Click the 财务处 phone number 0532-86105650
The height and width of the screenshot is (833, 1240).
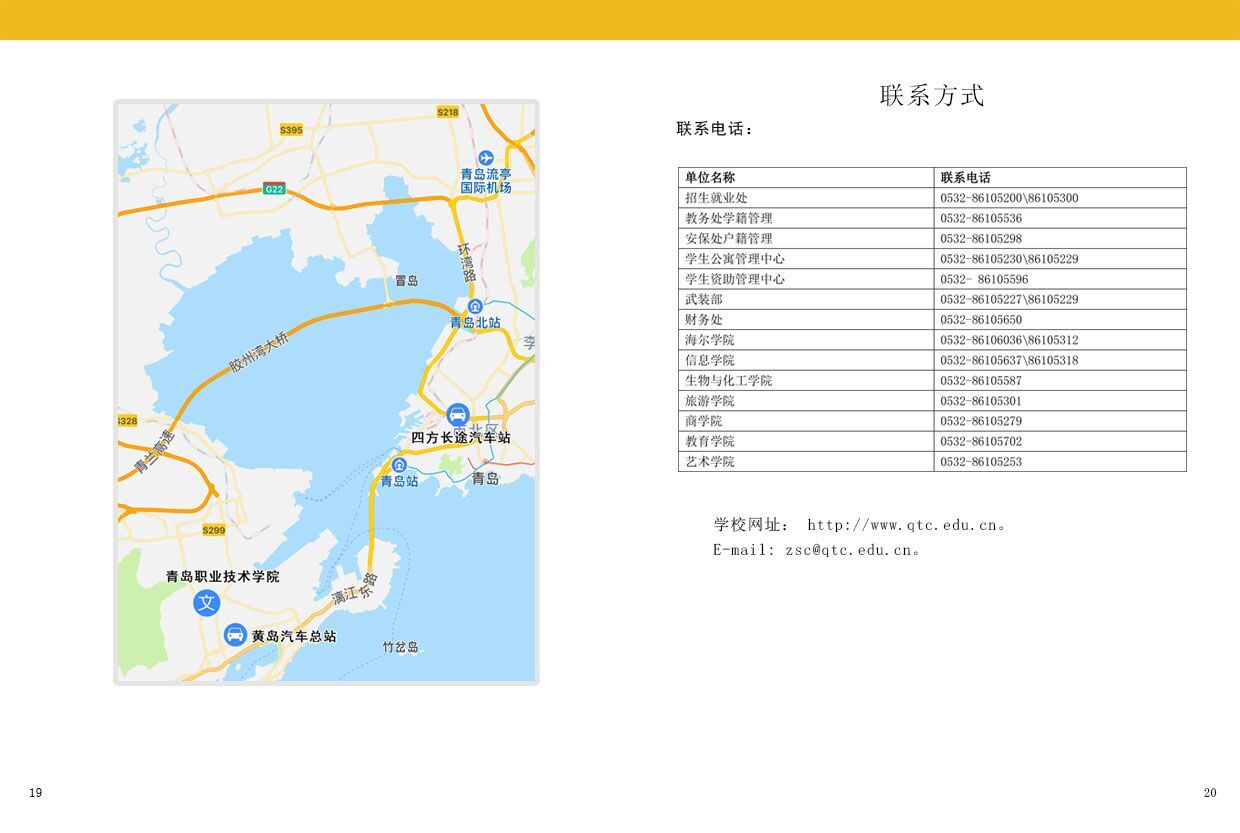(x=980, y=320)
